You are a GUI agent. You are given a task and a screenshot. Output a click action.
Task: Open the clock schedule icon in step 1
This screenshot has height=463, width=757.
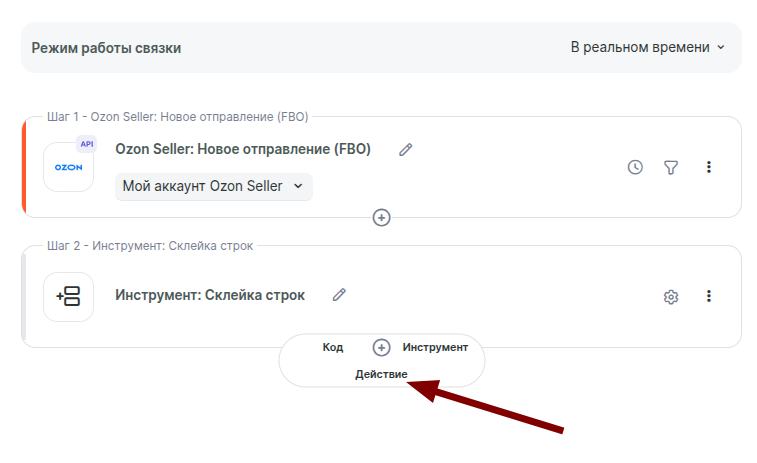[635, 167]
